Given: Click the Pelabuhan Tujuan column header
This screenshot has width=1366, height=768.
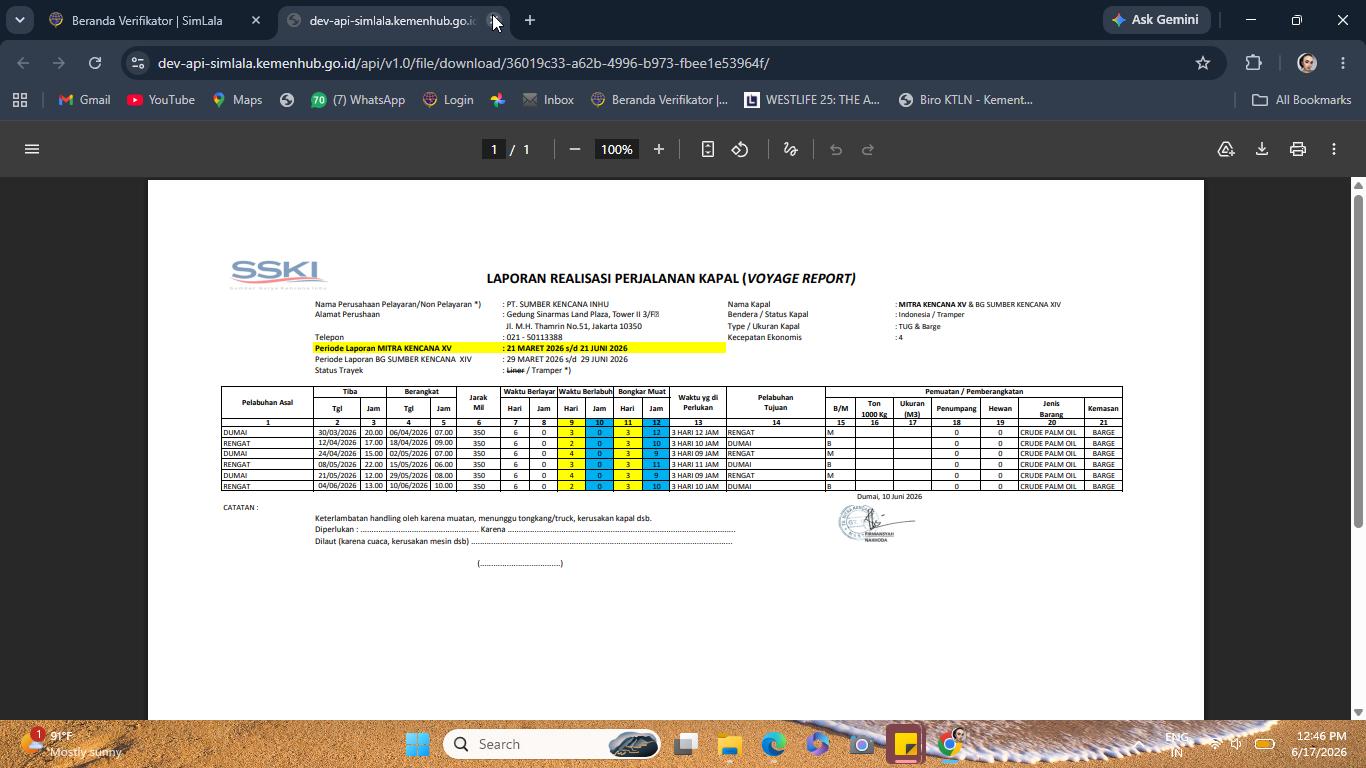Looking at the screenshot, I should pos(776,402).
